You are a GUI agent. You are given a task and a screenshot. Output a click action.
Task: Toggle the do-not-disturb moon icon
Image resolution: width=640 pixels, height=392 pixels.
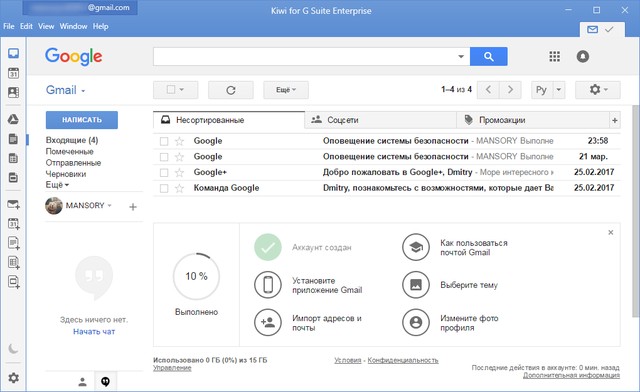pyautogui.click(x=13, y=349)
